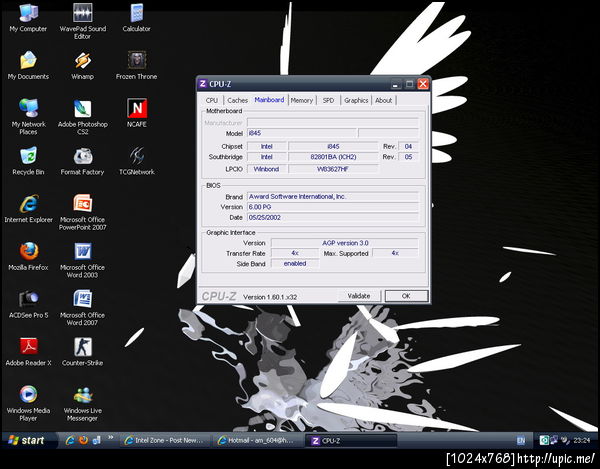Click the Chipset Rev. 04 value

click(408, 147)
